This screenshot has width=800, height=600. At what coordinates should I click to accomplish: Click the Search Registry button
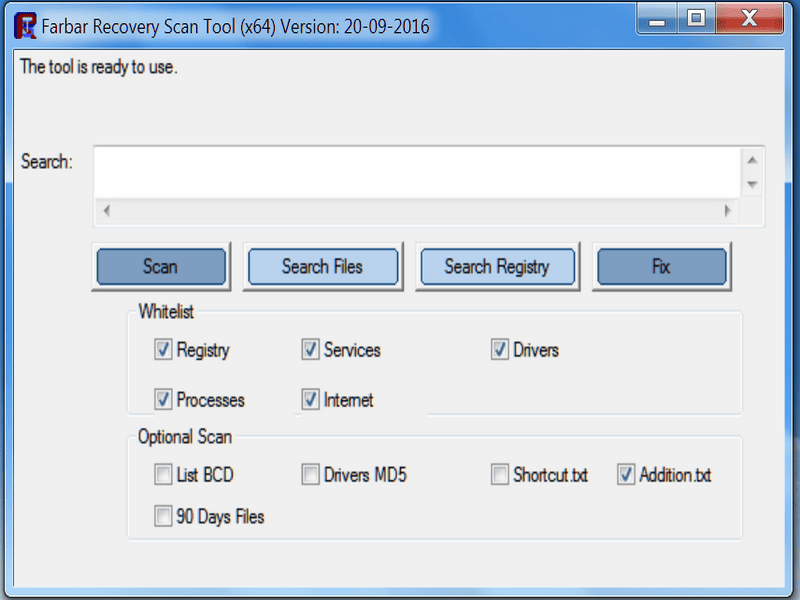point(497,266)
